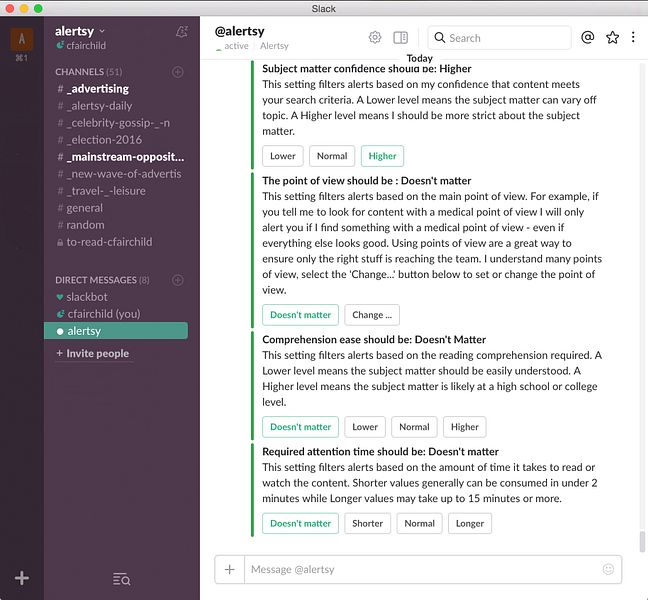Open the _election-2016 channel

116,140
